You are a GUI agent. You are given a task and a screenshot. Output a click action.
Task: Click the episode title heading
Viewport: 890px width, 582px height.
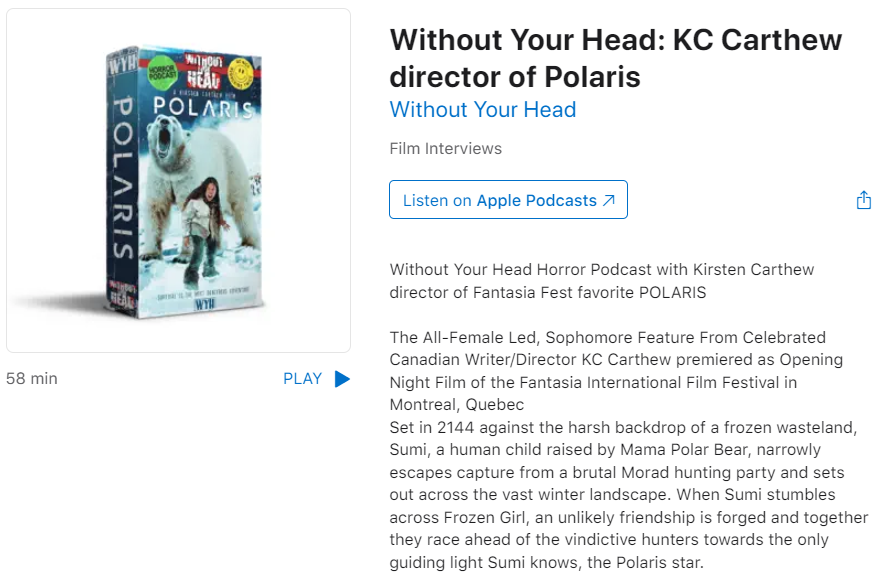pos(615,58)
